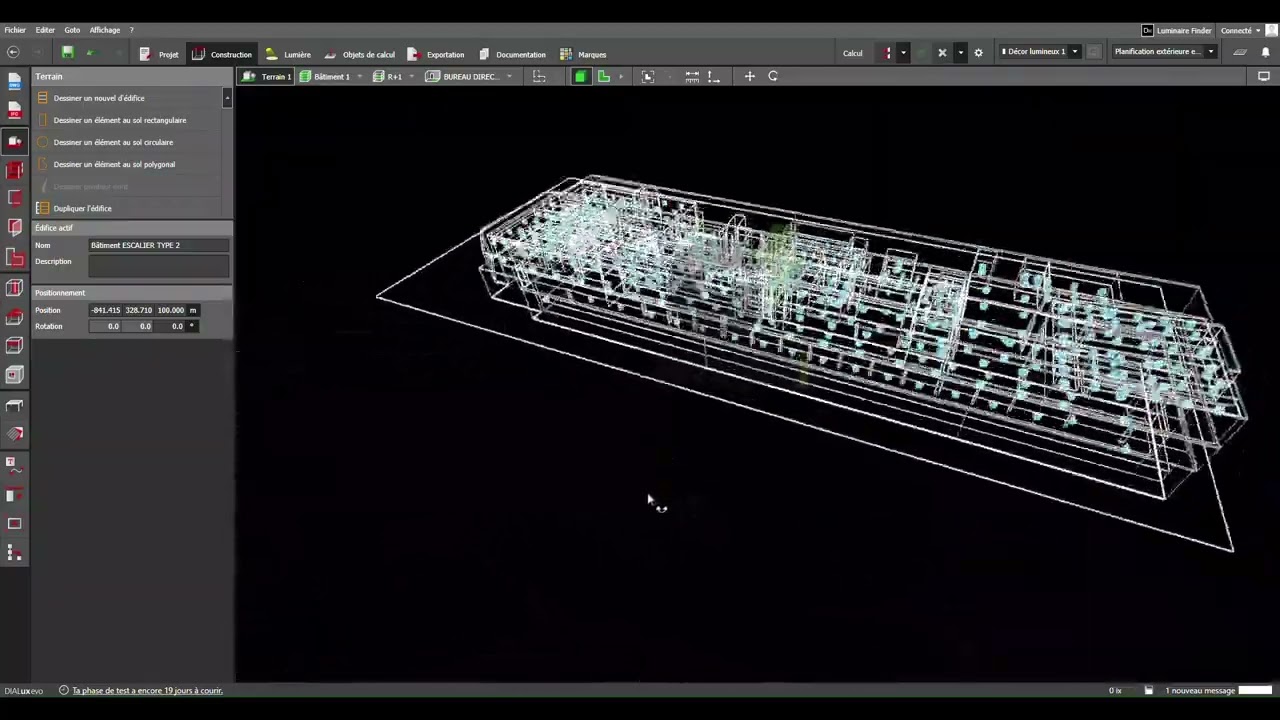The height and width of the screenshot is (720, 1280).
Task: Click the rotate view icon
Action: (x=773, y=76)
